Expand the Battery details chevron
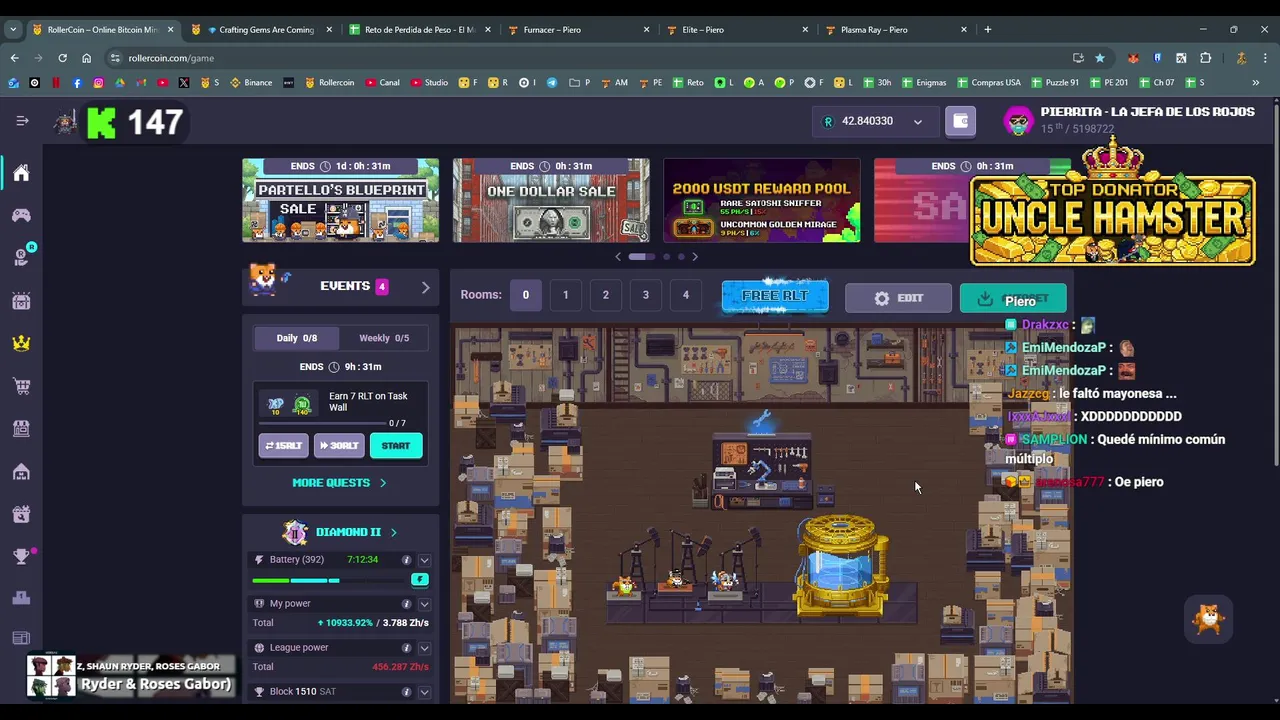The height and width of the screenshot is (720, 1280). (424, 560)
